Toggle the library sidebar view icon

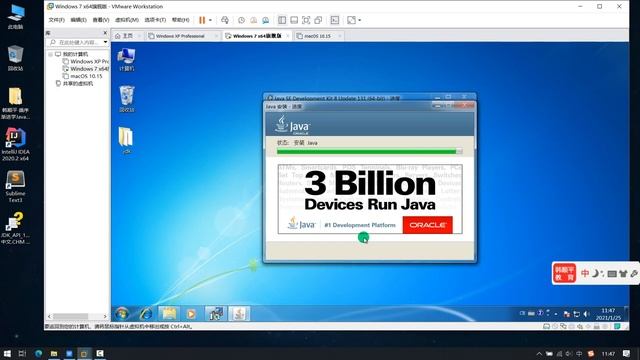pyautogui.click(x=282, y=20)
